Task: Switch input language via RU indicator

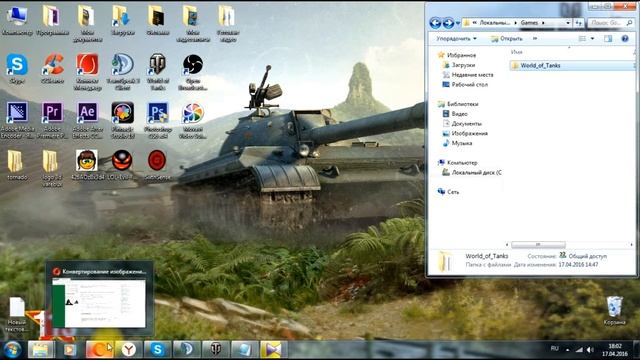Action: click(x=554, y=349)
